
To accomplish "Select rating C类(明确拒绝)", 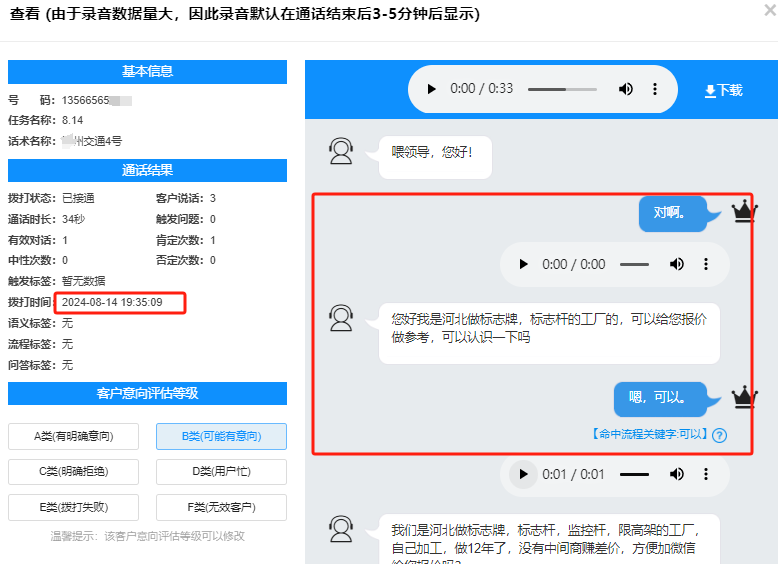I will (74, 472).
